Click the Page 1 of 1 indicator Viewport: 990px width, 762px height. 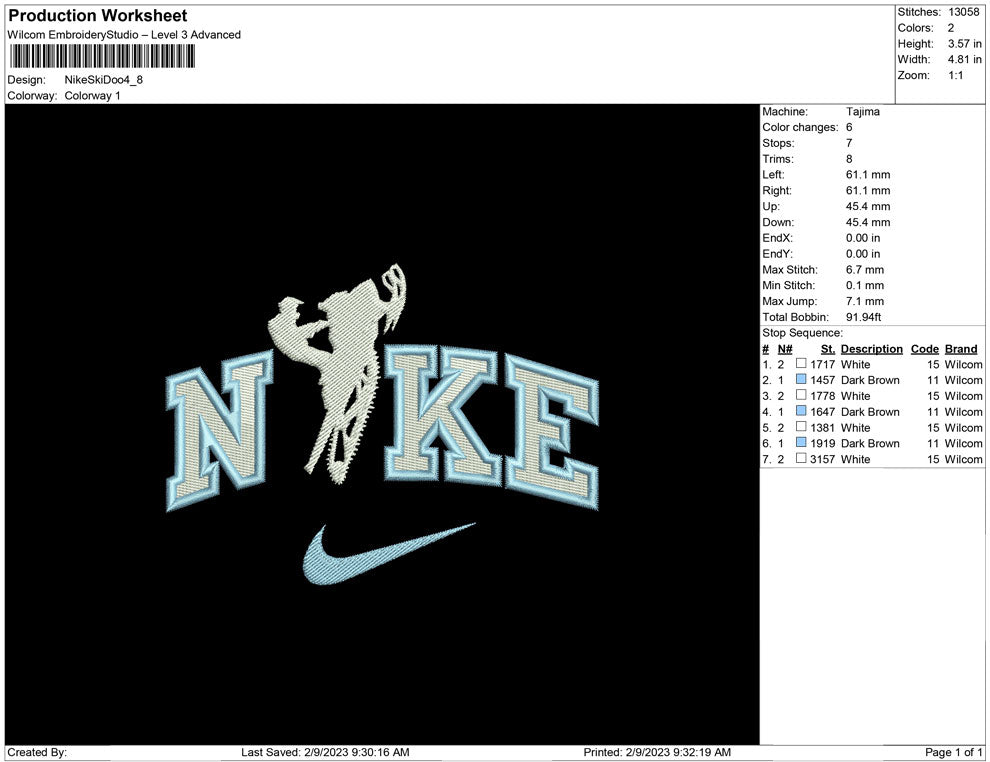click(x=953, y=752)
